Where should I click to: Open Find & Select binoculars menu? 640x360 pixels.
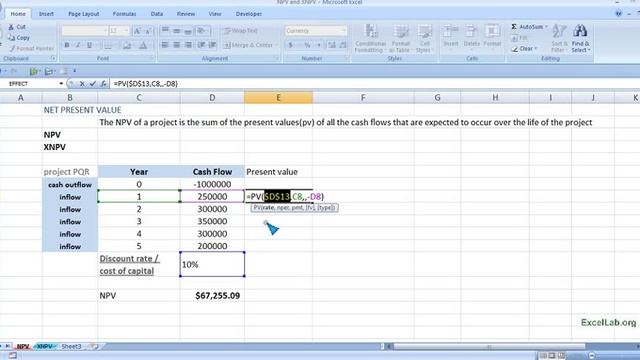pyautogui.click(x=580, y=38)
